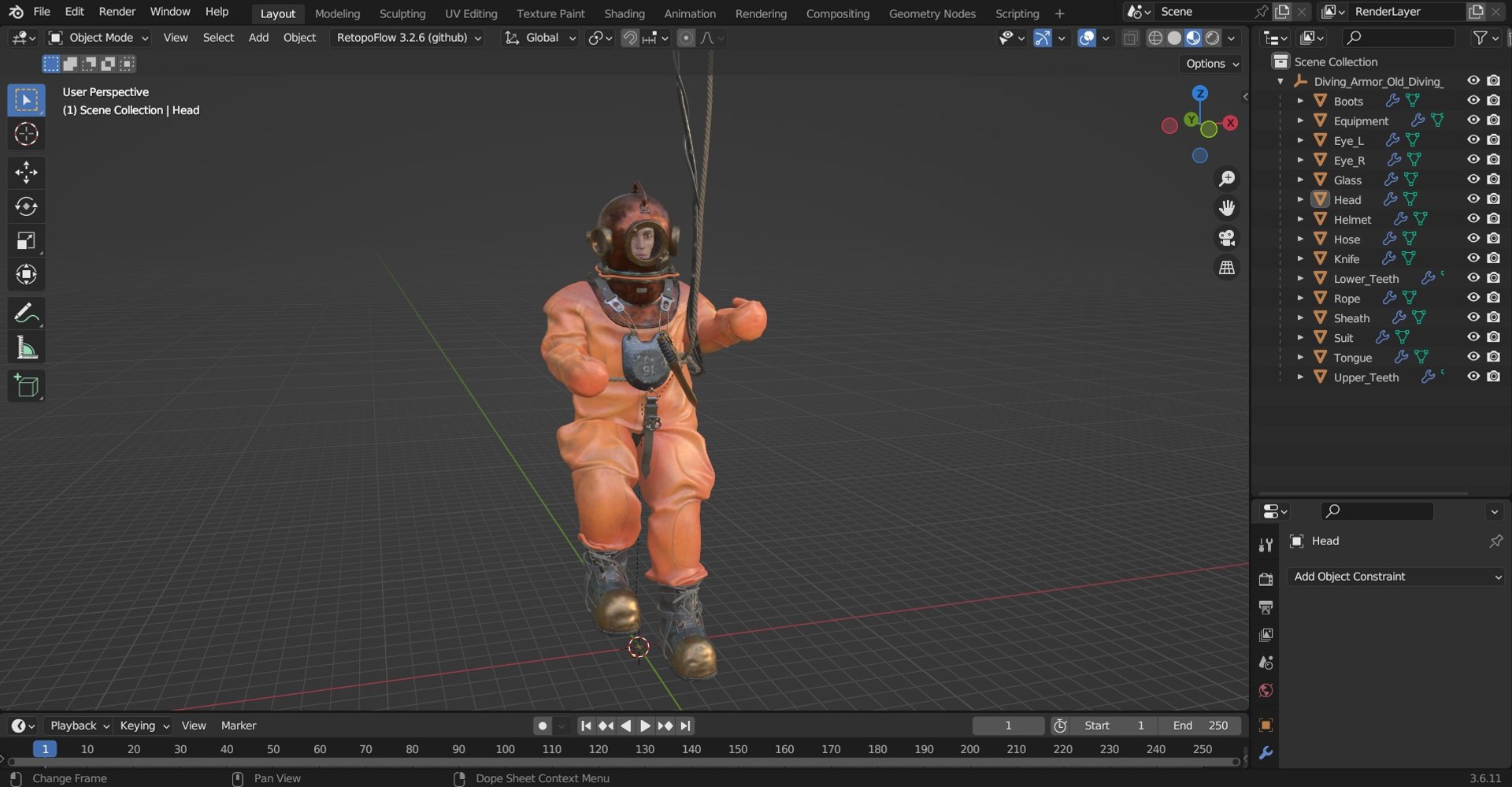The width and height of the screenshot is (1512, 787).
Task: Hide the Boots object in viewport
Action: 1473,101
